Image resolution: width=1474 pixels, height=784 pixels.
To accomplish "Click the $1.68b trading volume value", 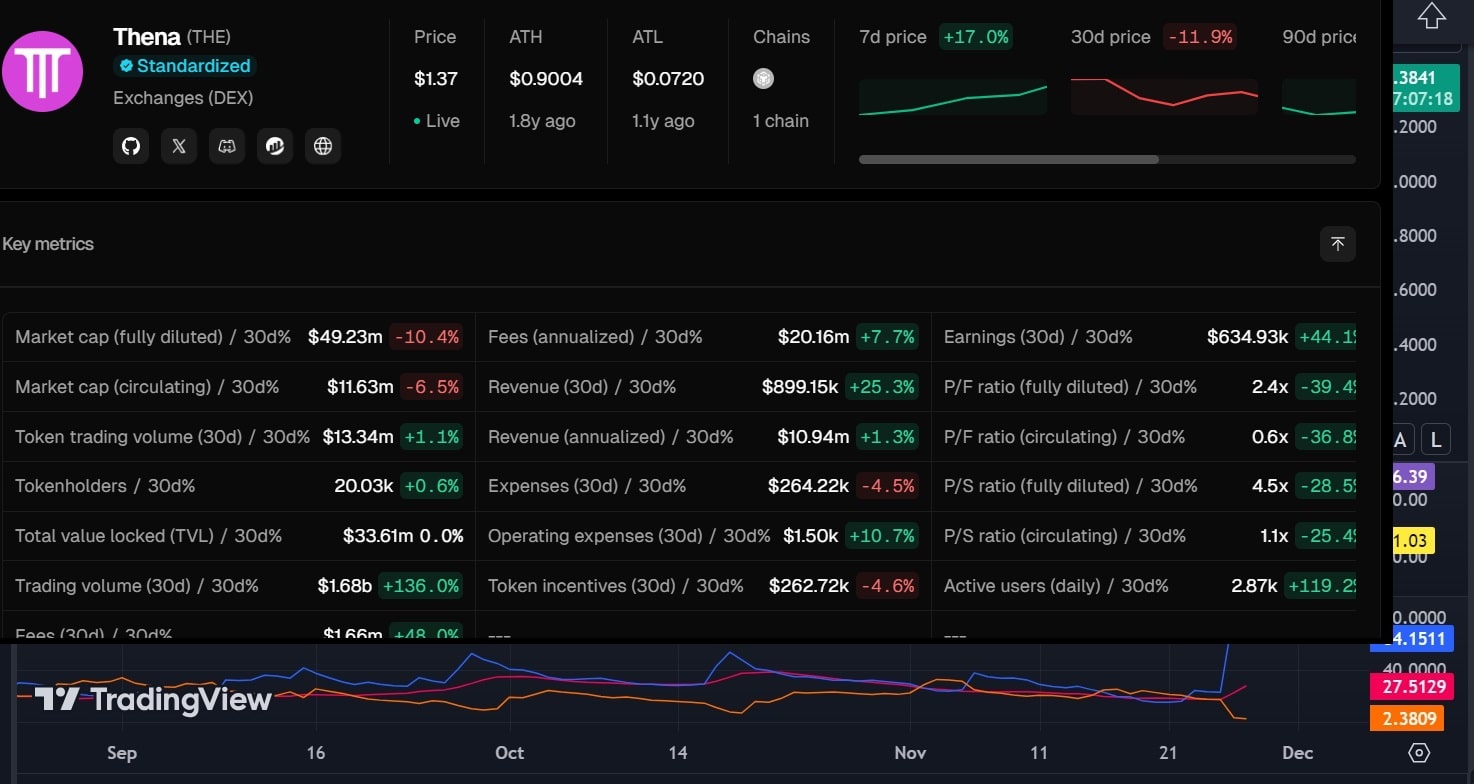I will pos(345,586).
